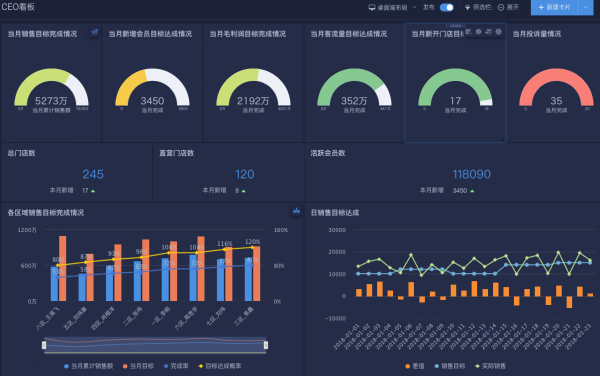Toggle 当月累计销售额 legend series
Image resolution: width=600 pixels, height=376 pixels.
[x=88, y=366]
